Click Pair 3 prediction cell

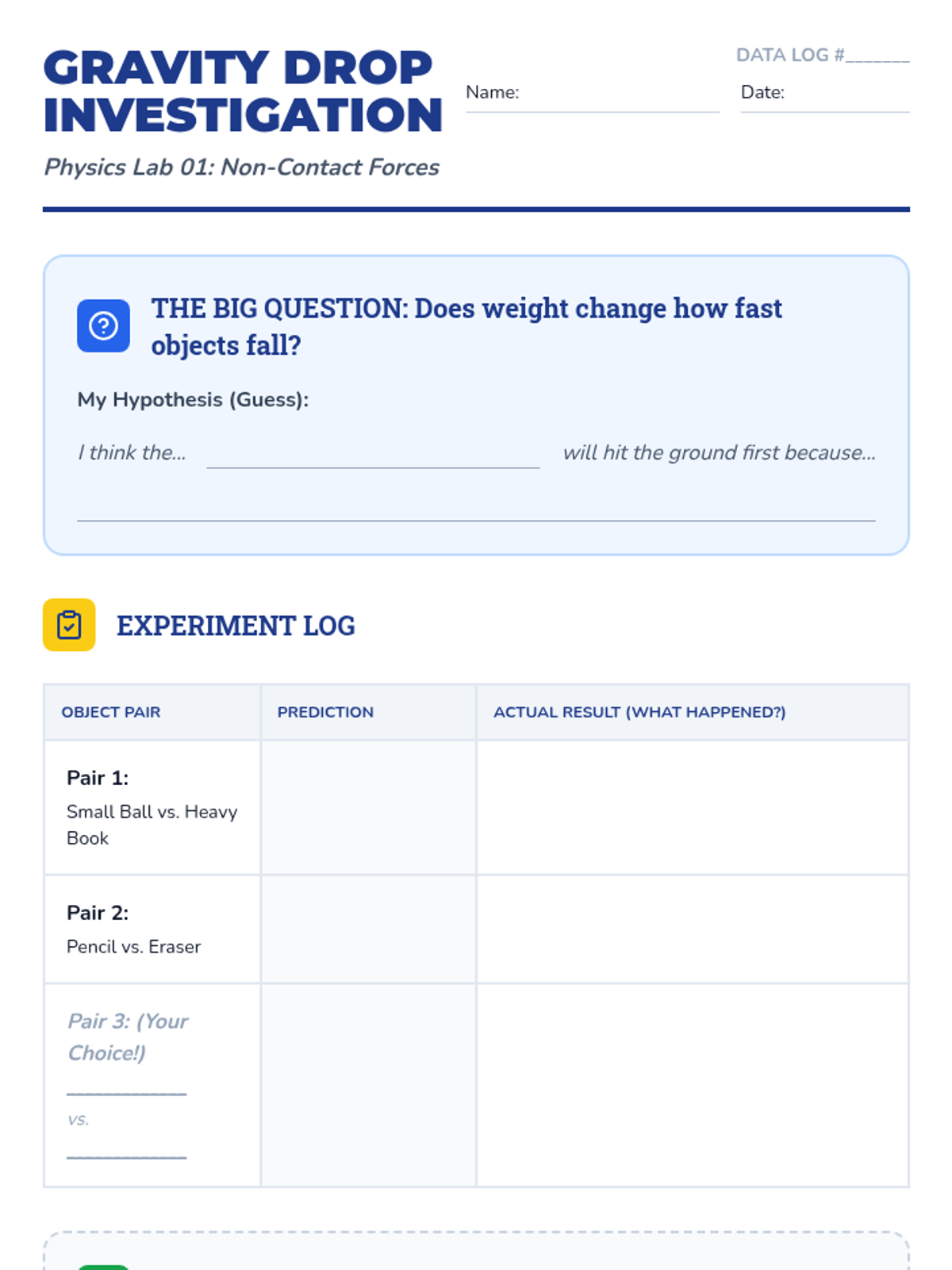(x=368, y=1085)
